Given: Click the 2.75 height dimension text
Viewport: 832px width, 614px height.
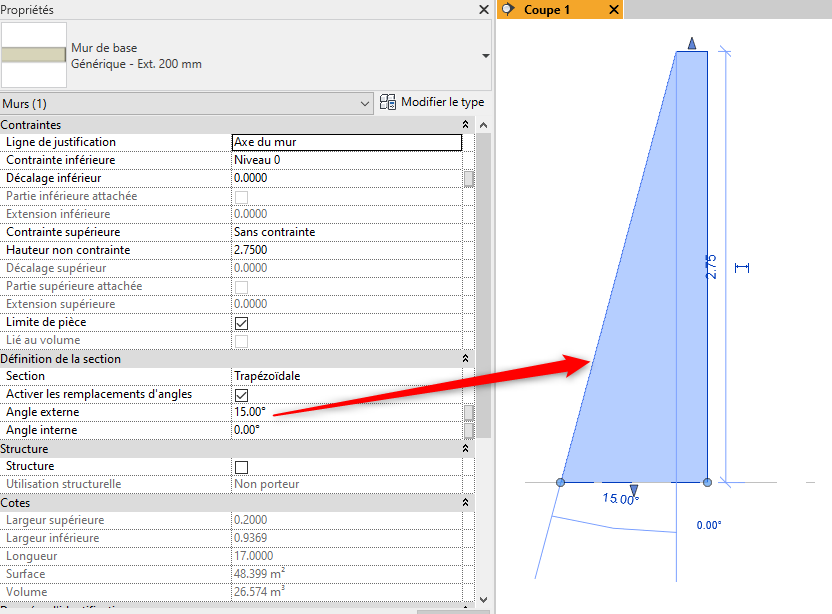Looking at the screenshot, I should click(x=711, y=266).
